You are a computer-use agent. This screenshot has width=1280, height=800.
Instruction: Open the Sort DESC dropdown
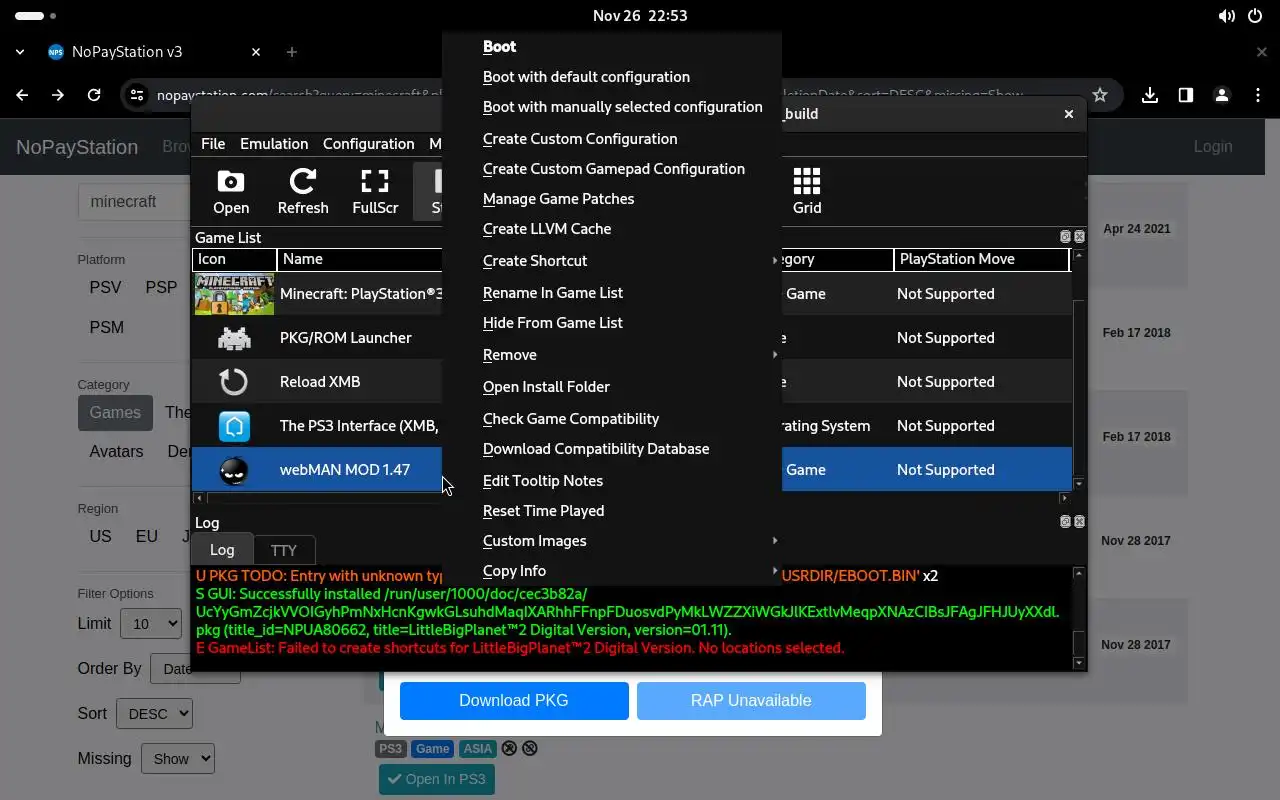155,714
